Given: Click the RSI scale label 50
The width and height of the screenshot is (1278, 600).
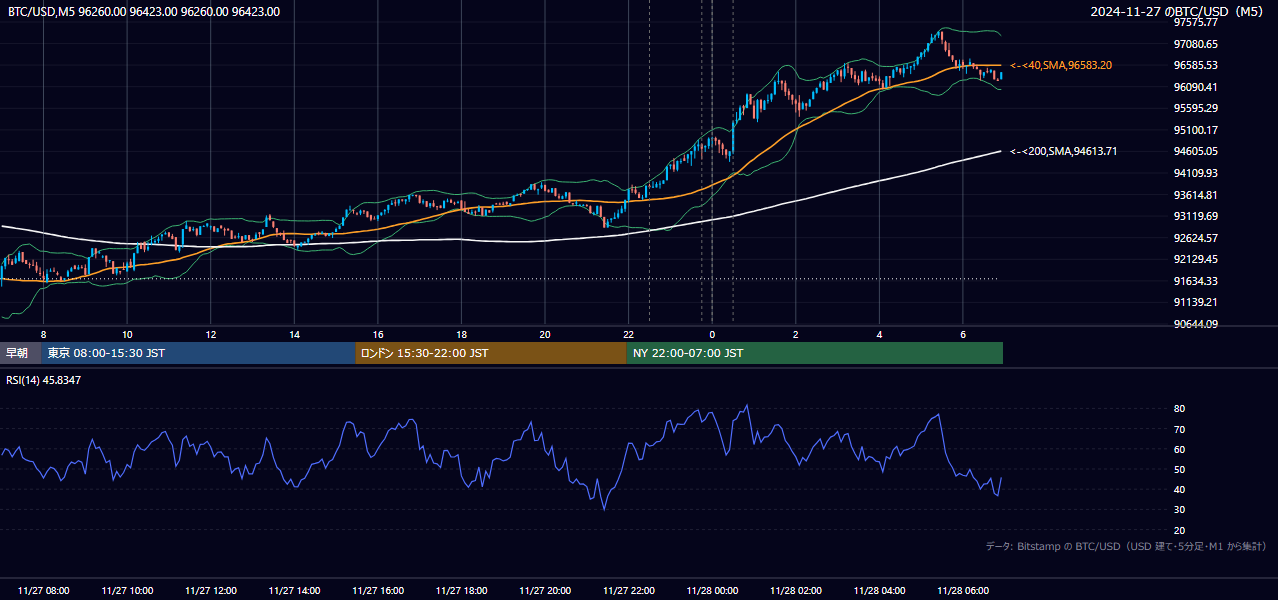Looking at the screenshot, I should point(1180,469).
